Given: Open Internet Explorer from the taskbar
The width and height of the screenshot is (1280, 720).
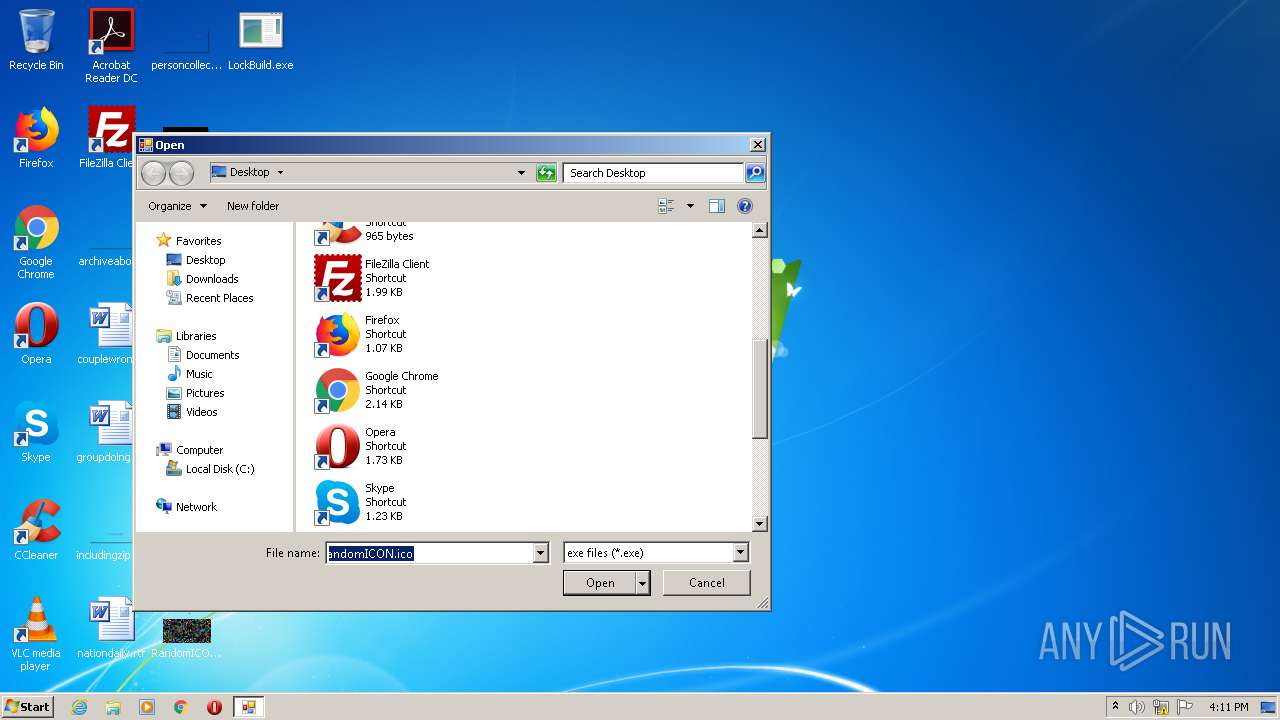Looking at the screenshot, I should pyautogui.click(x=79, y=707).
